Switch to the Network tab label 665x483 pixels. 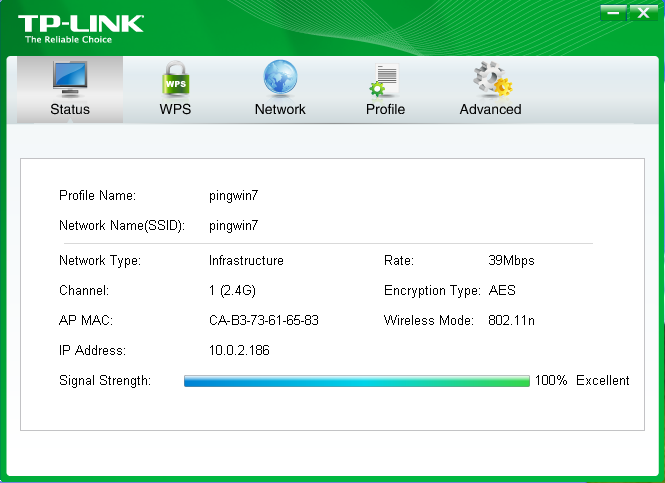280,109
